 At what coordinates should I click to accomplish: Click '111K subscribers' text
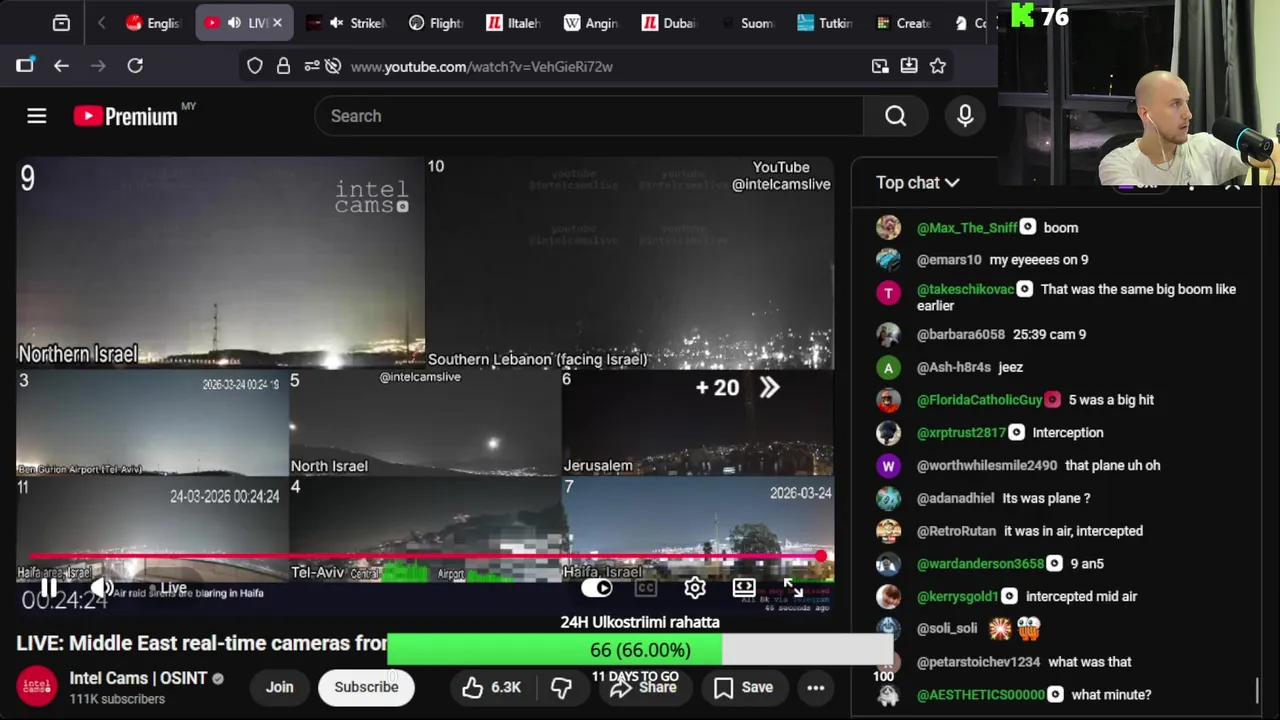click(117, 699)
